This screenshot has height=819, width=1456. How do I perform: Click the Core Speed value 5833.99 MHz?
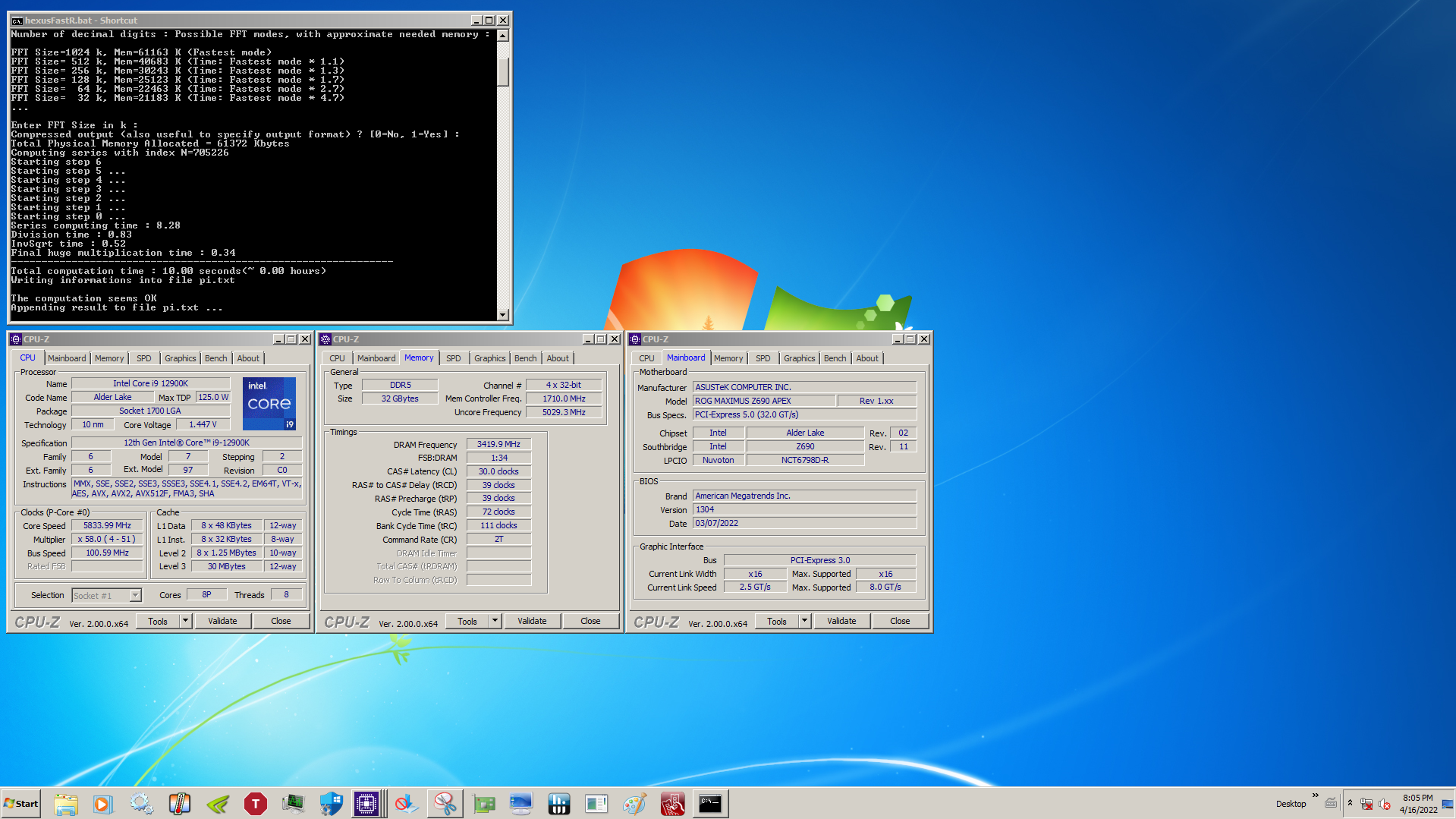pos(107,525)
